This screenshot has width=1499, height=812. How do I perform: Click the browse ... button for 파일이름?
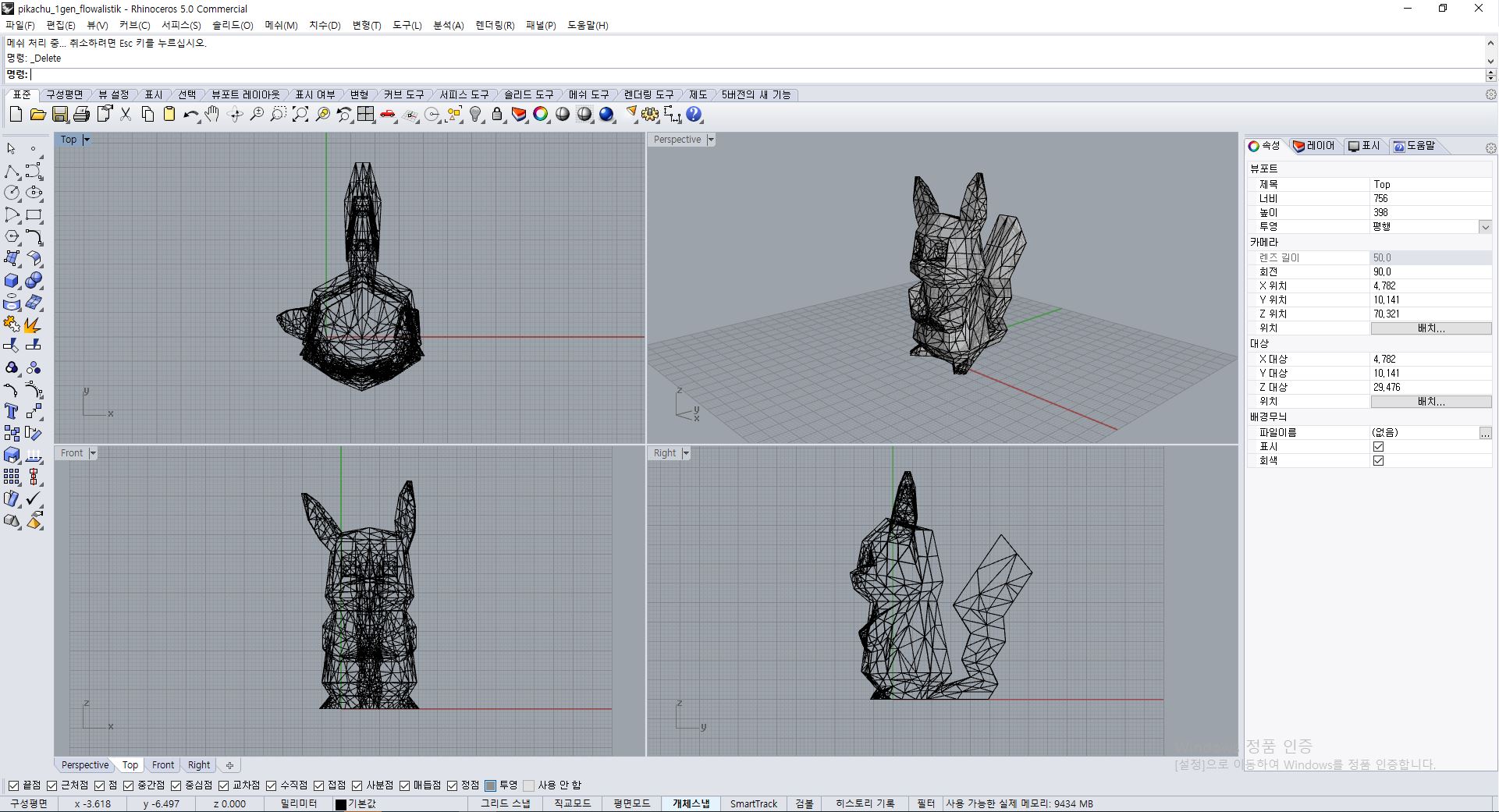coord(1485,433)
